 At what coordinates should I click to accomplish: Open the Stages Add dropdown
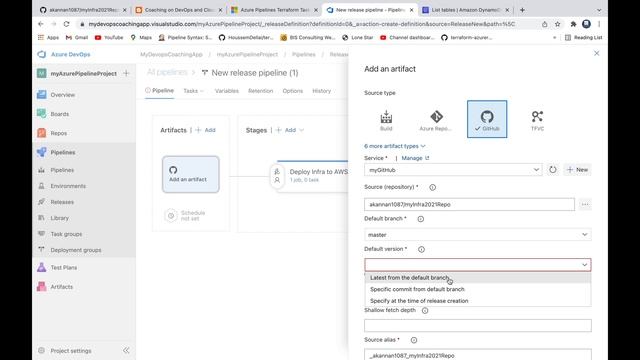point(290,130)
